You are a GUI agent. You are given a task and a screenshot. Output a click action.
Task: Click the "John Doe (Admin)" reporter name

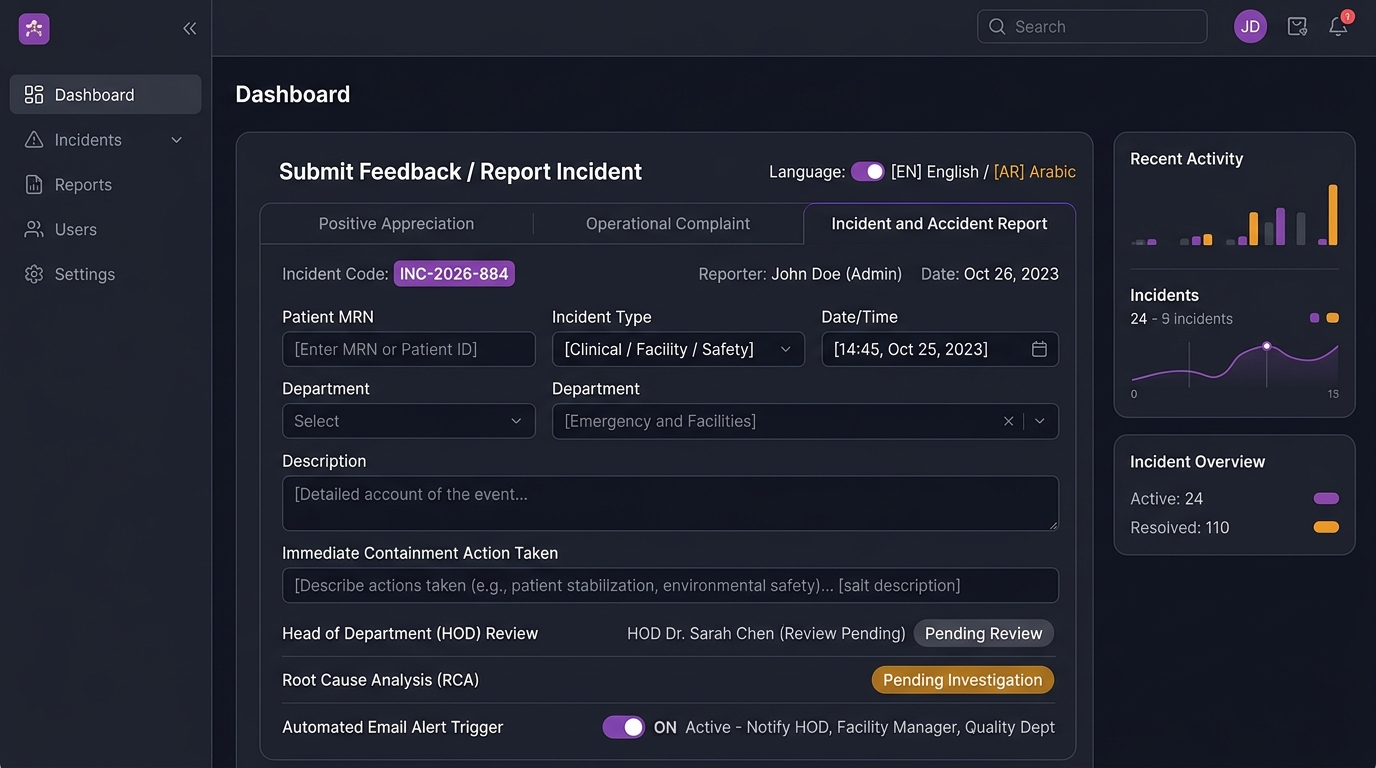click(837, 274)
